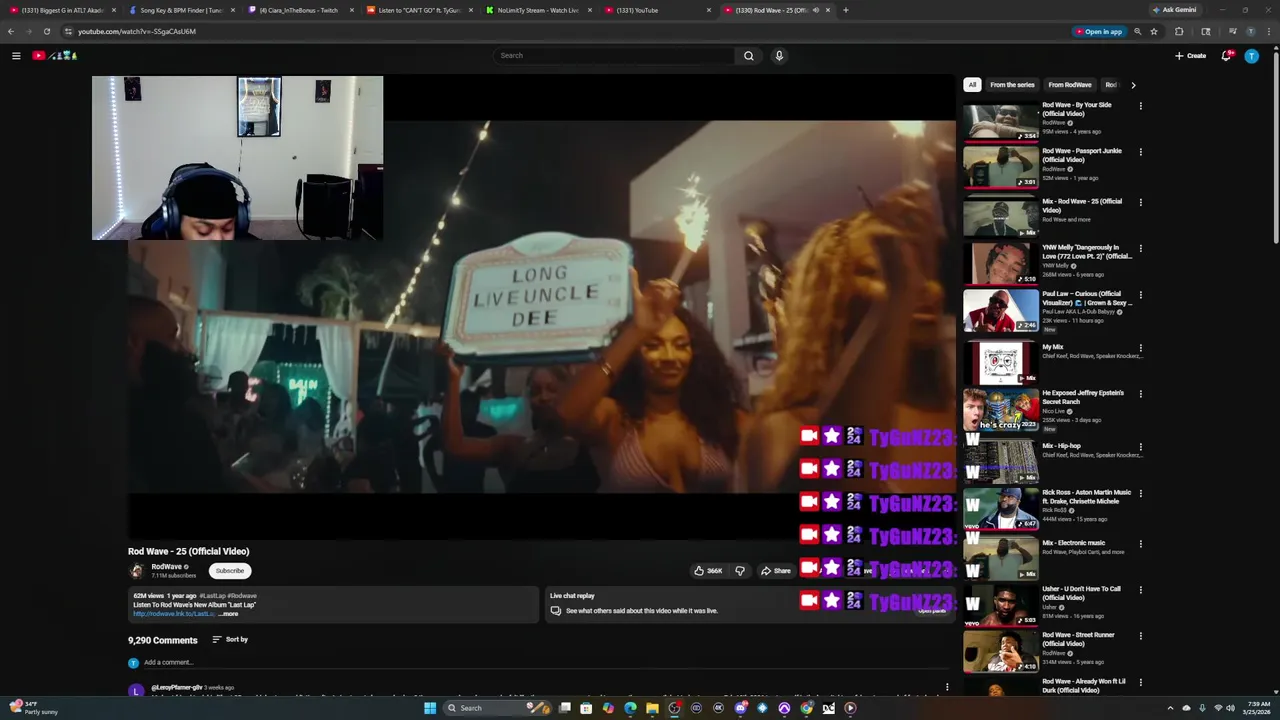Start voice search with the microphone icon
This screenshot has width=1280, height=720.
pyautogui.click(x=779, y=56)
